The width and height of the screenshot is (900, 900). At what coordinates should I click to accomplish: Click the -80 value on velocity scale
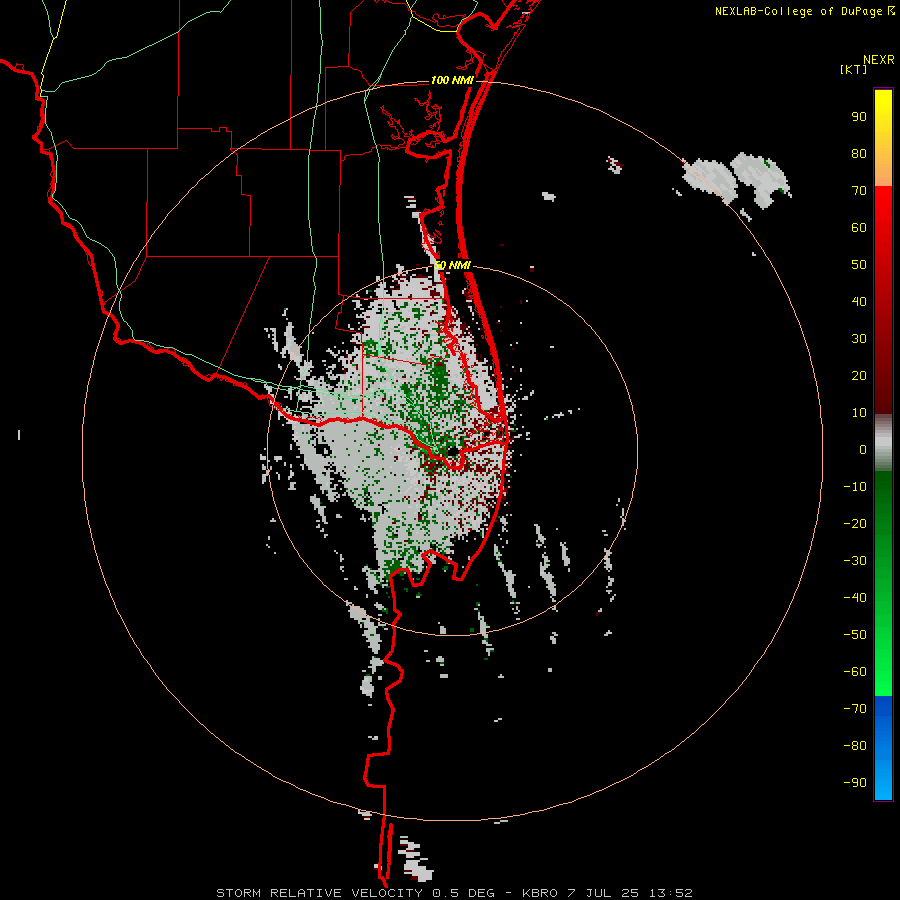[x=855, y=746]
